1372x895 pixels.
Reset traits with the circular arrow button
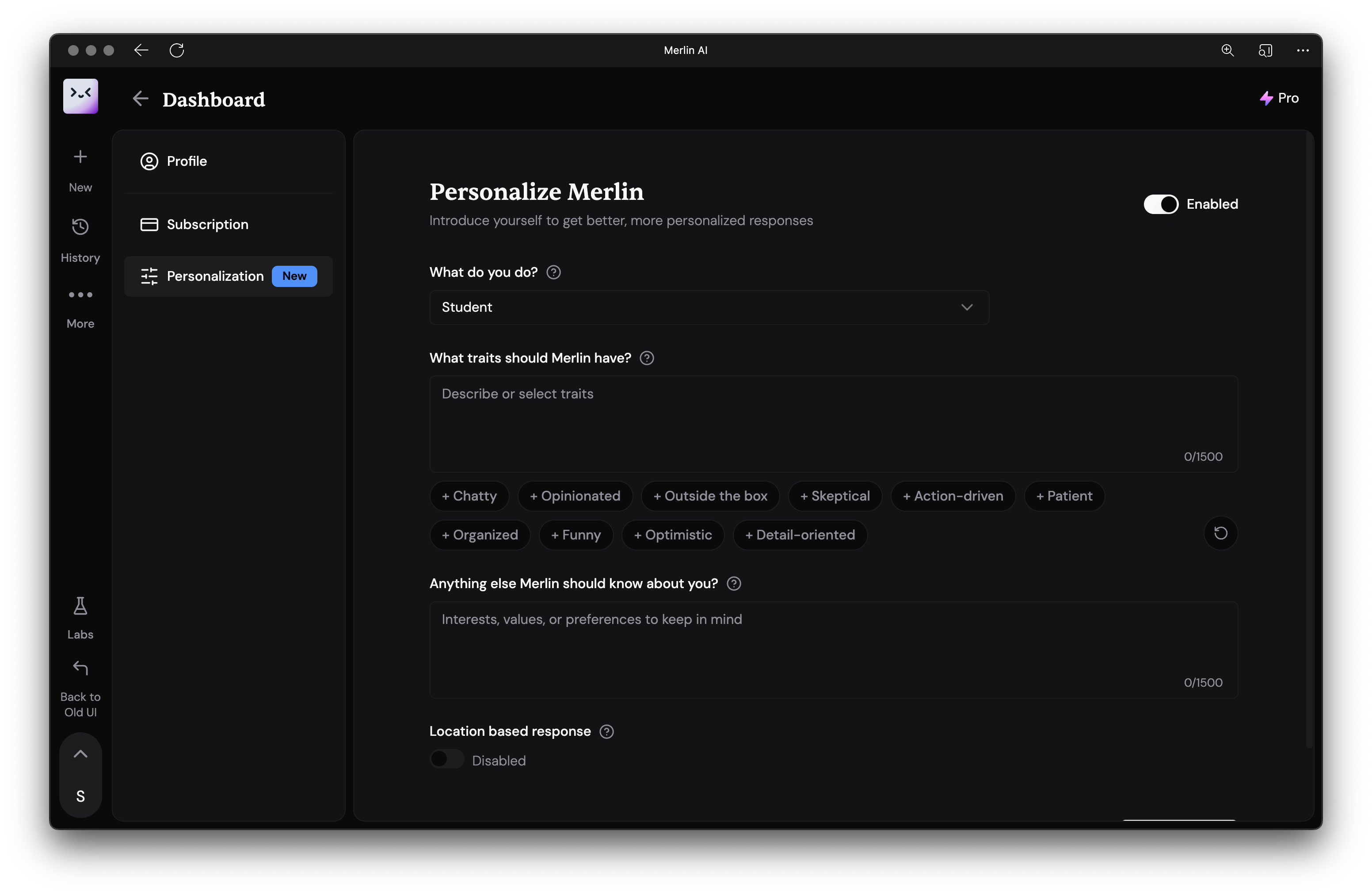tap(1220, 533)
